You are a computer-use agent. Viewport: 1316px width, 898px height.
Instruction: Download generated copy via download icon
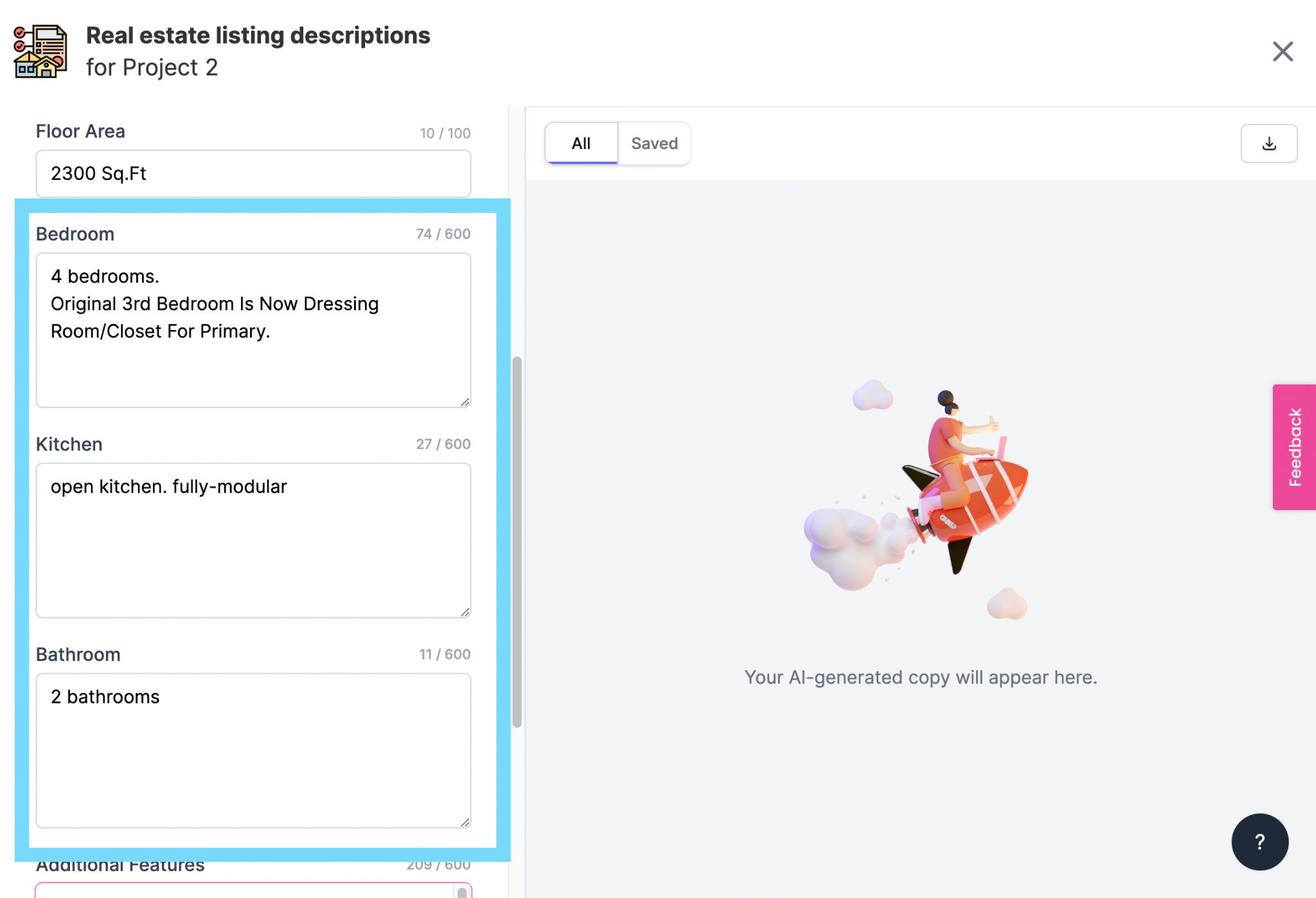[x=1268, y=143]
